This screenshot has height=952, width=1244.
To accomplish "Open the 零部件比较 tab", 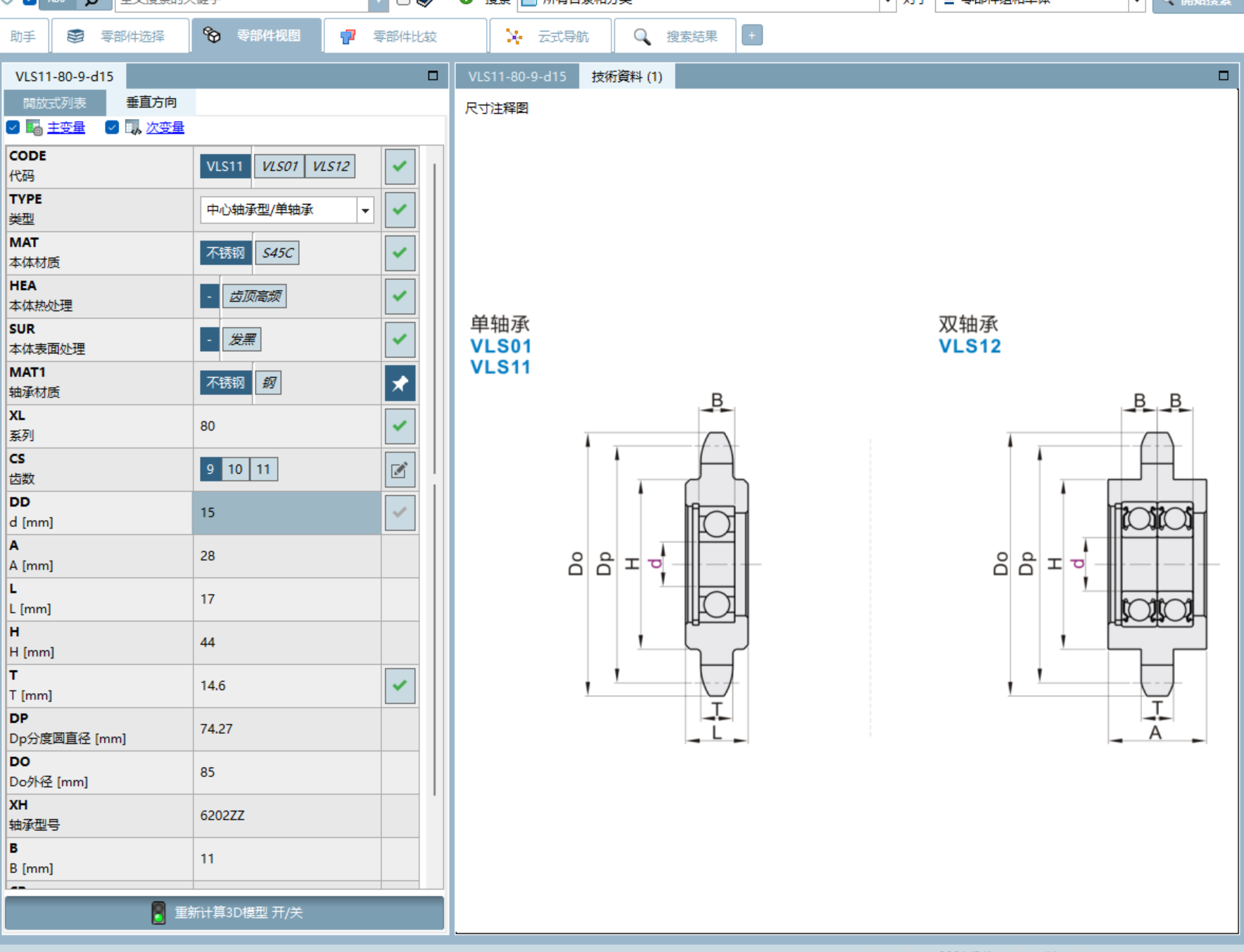I will click(405, 36).
